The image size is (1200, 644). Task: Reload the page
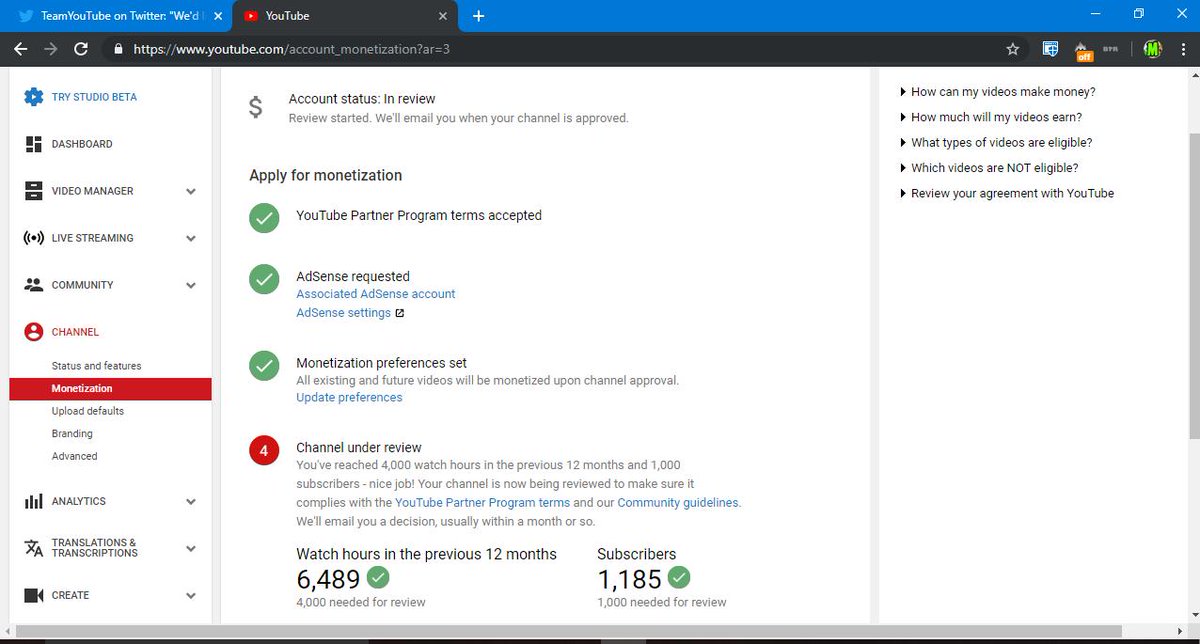(x=81, y=48)
